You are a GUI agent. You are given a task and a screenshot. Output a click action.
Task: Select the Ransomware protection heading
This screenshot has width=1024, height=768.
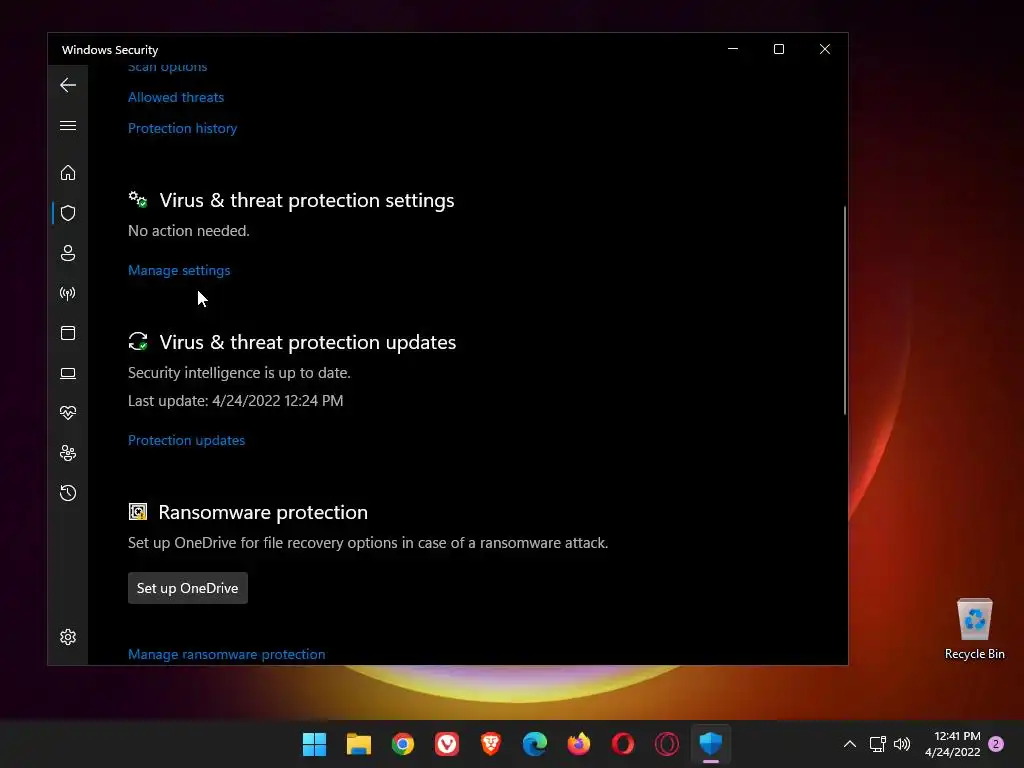point(263,512)
